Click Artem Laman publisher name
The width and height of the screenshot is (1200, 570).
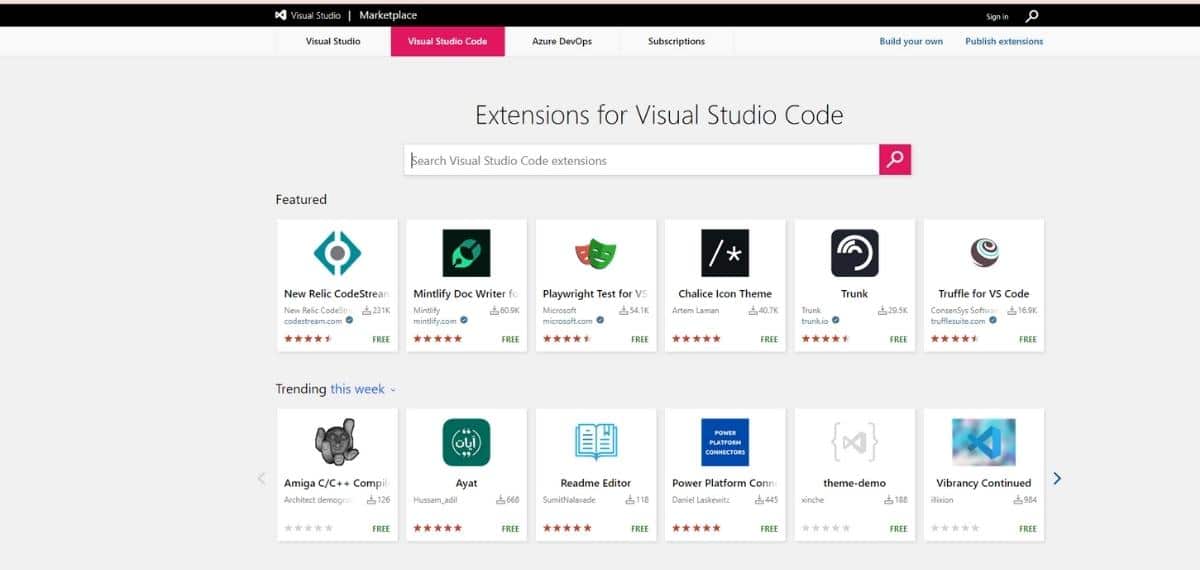694,311
